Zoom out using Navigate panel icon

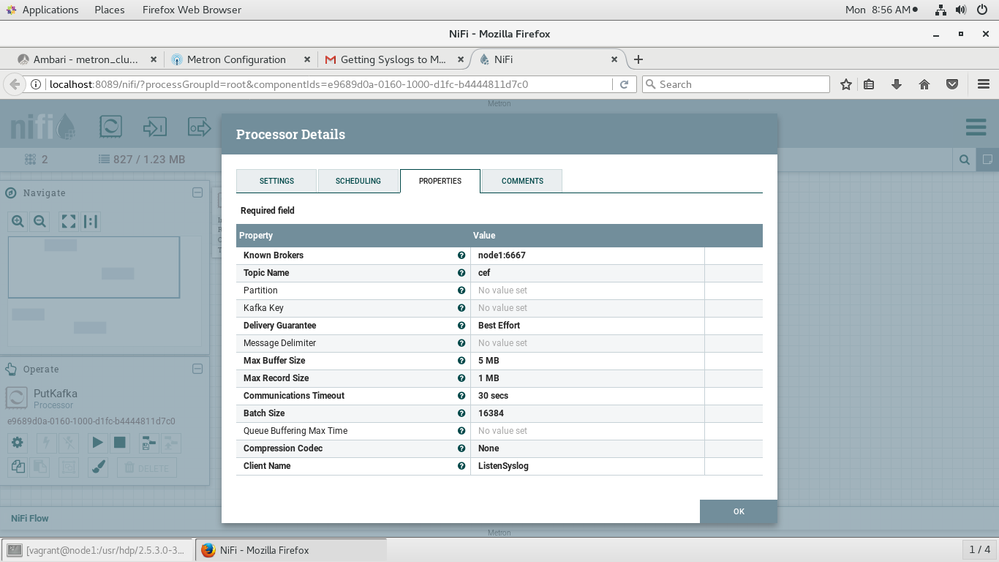tap(40, 221)
